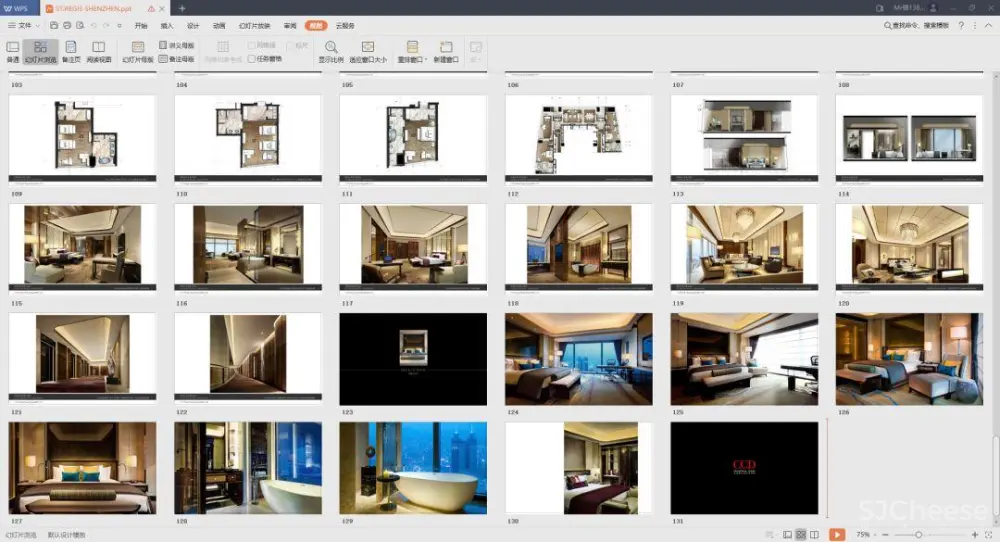
Task: Switch to Normal (普通) view icon
Action: pos(13,51)
